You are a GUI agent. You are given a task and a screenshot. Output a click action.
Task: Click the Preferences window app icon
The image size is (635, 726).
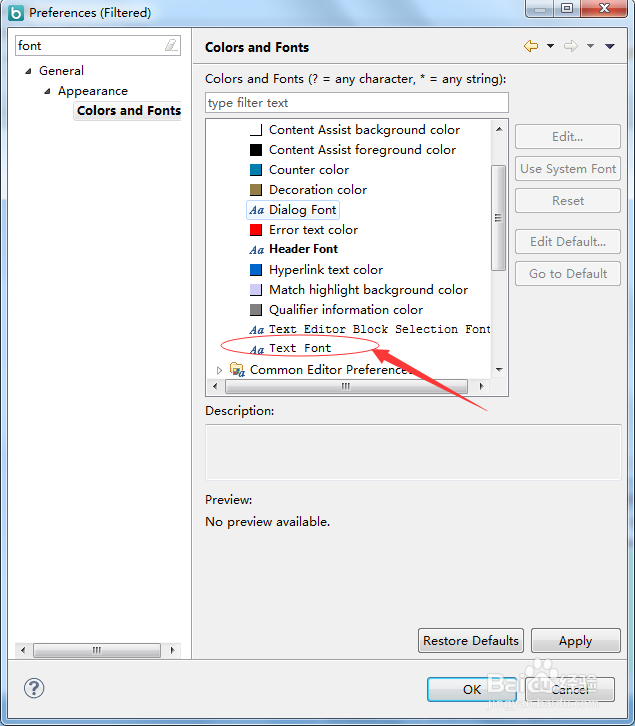(x=16, y=13)
